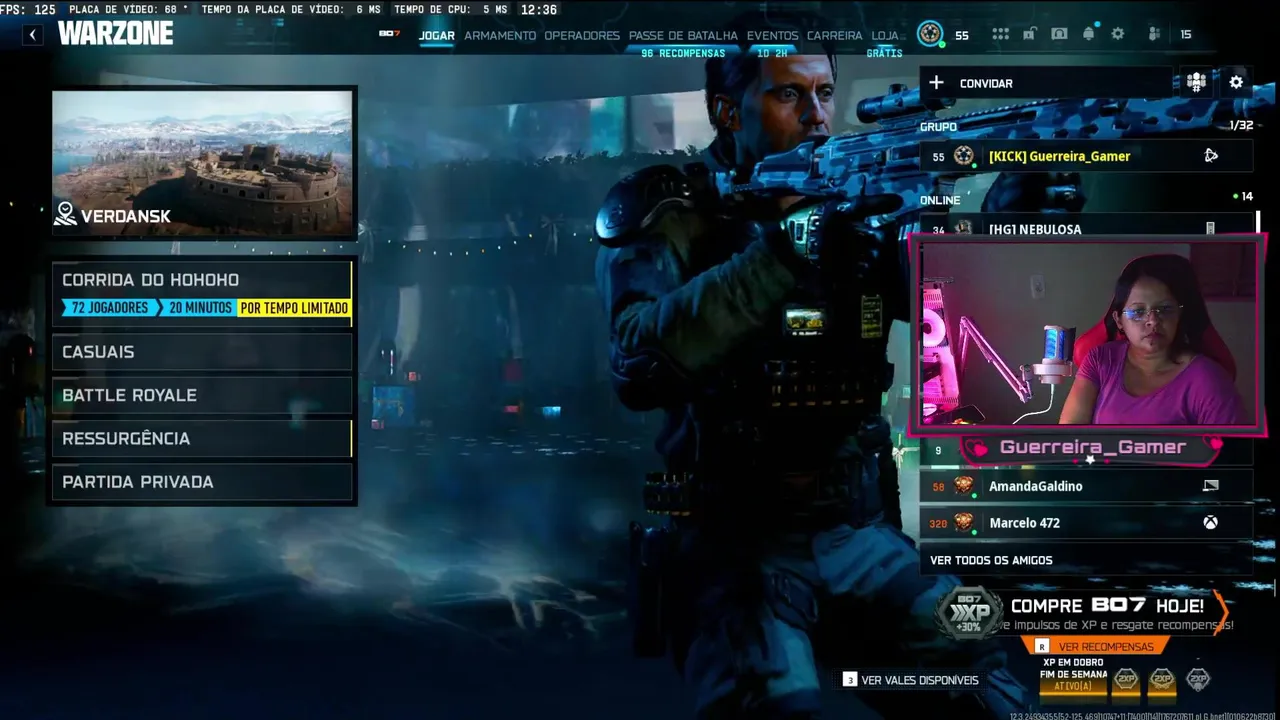Open game settings gear in top bar
The height and width of the screenshot is (720, 1280).
pos(1118,34)
